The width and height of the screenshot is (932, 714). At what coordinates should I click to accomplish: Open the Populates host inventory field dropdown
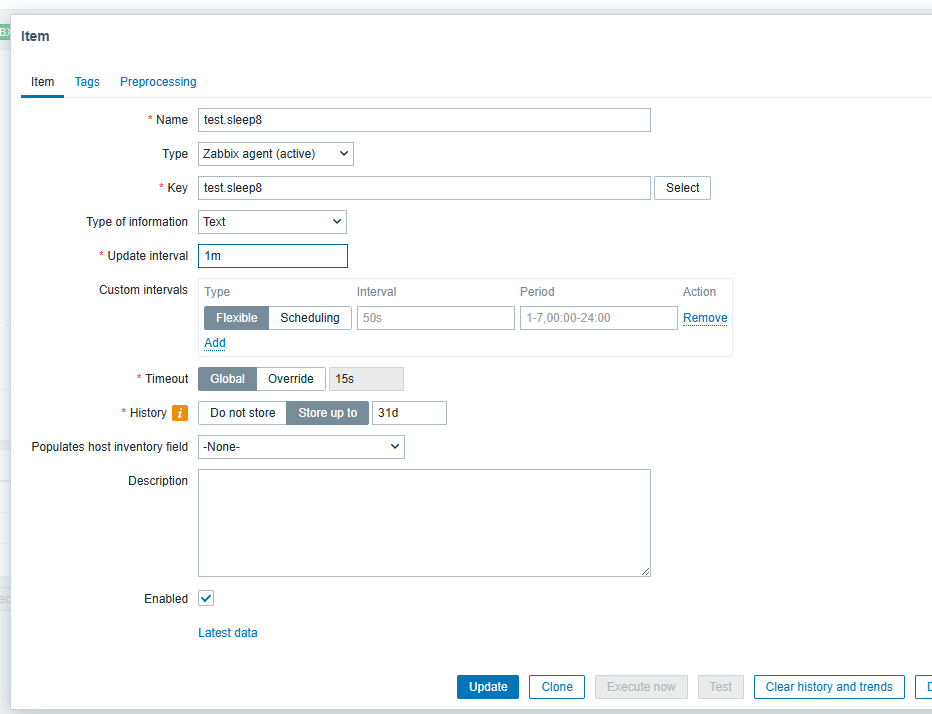pyautogui.click(x=301, y=447)
